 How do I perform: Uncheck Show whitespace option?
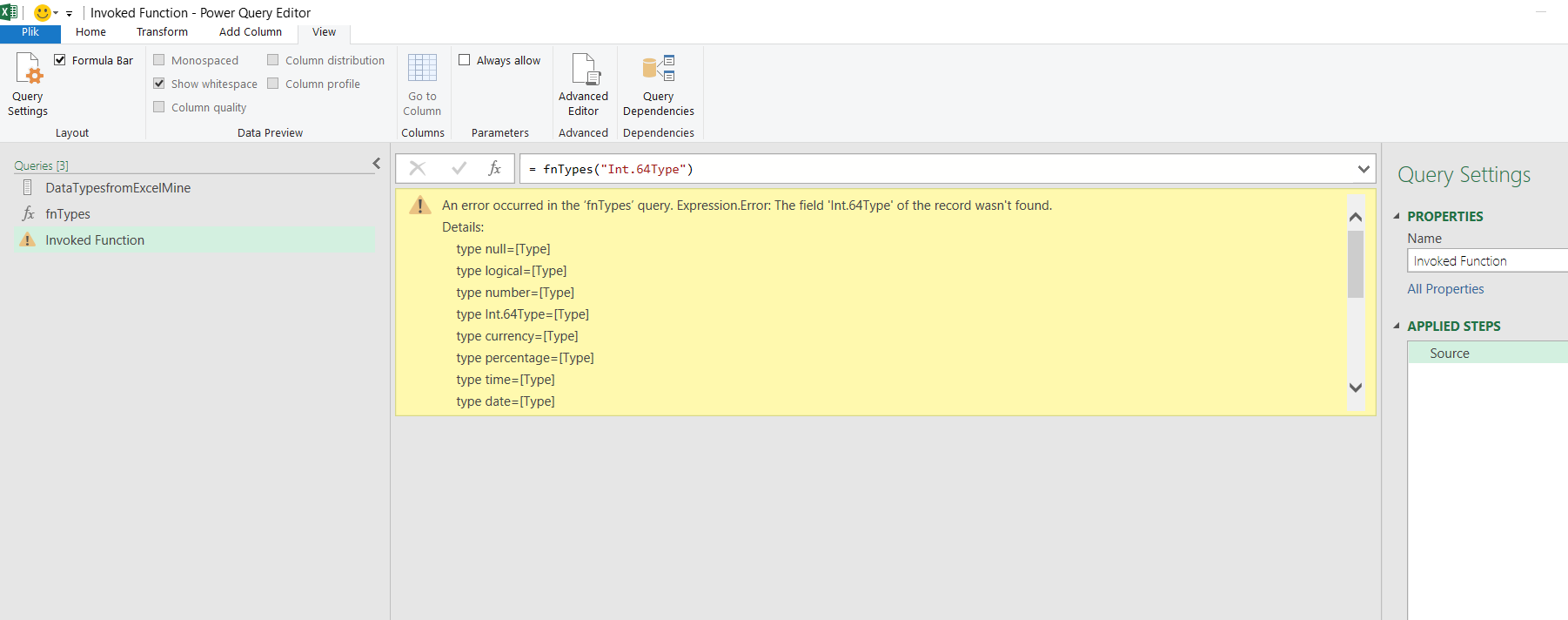(x=159, y=84)
